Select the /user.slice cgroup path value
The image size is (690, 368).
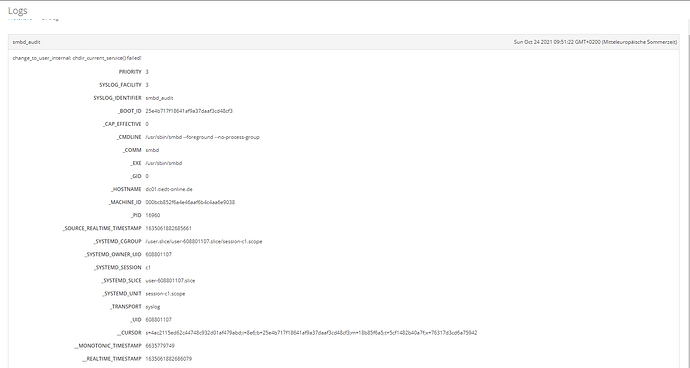click(204, 241)
